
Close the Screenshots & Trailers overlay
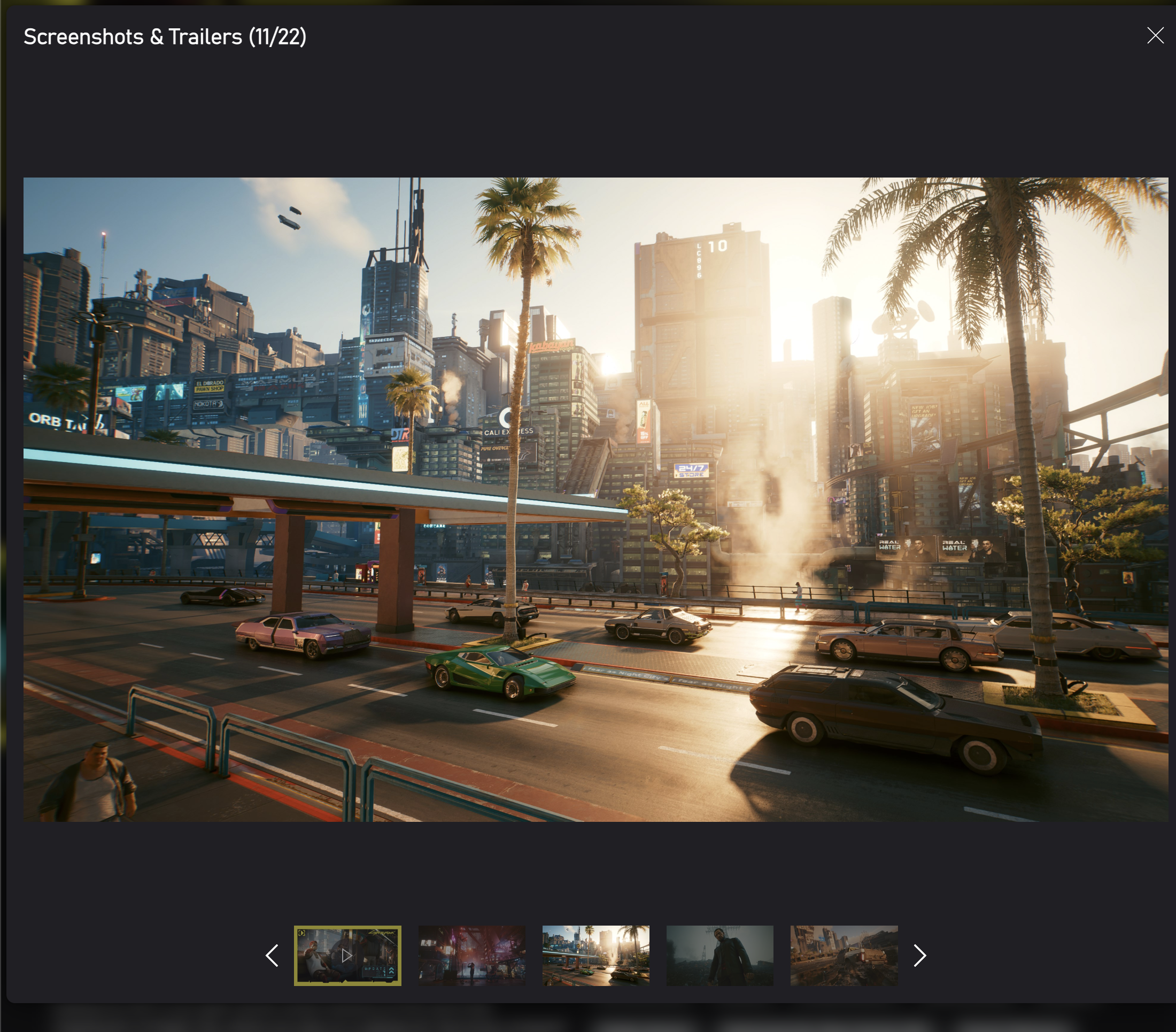point(1155,35)
